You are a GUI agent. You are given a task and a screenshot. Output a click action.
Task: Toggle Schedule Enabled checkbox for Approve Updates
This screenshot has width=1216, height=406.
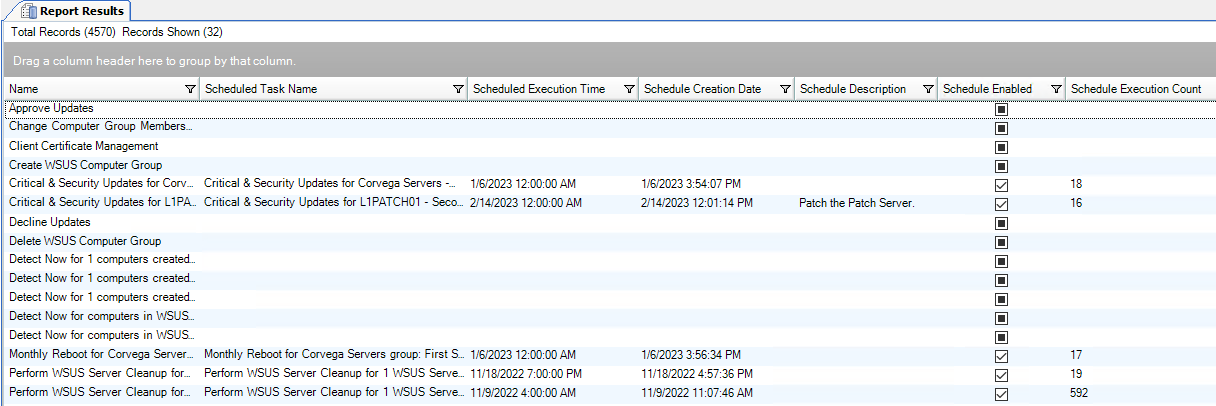(x=1001, y=109)
